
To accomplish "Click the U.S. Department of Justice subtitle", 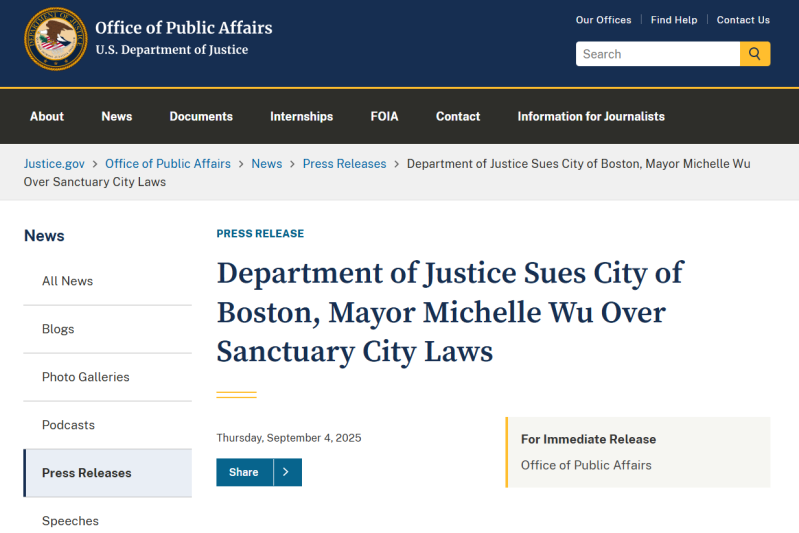I will pyautogui.click(x=172, y=49).
